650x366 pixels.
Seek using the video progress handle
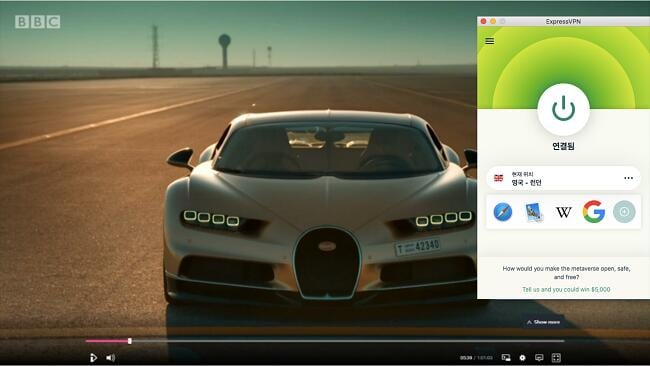(130, 341)
